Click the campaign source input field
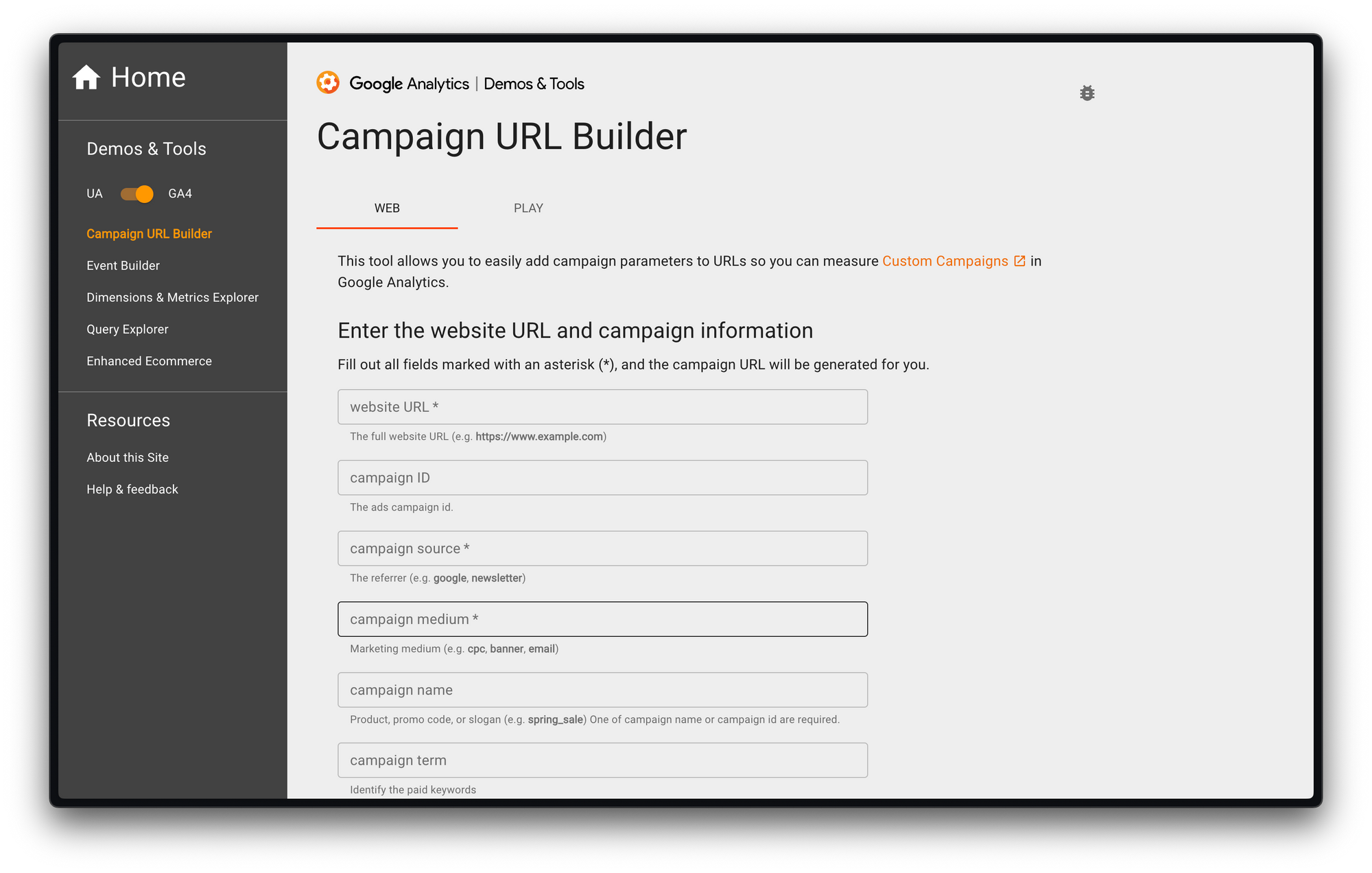 [x=602, y=548]
